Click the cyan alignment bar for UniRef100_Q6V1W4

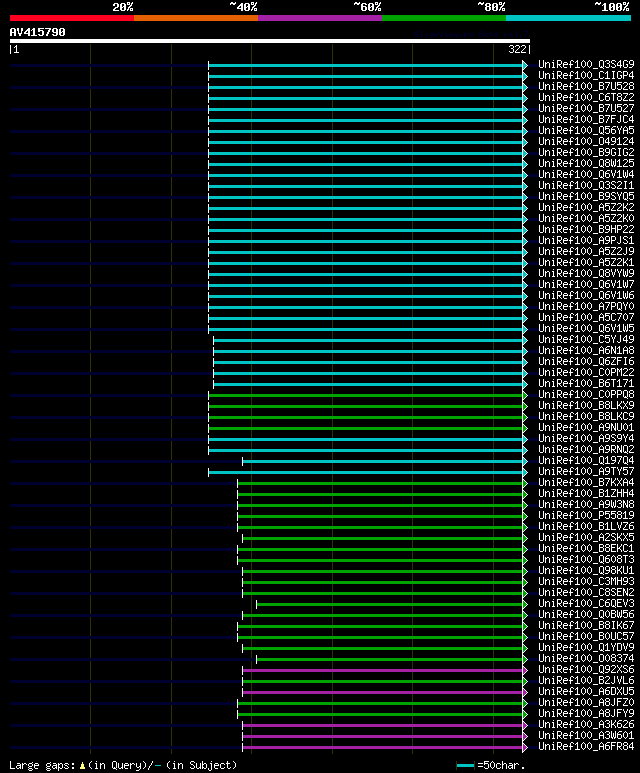pos(367,176)
